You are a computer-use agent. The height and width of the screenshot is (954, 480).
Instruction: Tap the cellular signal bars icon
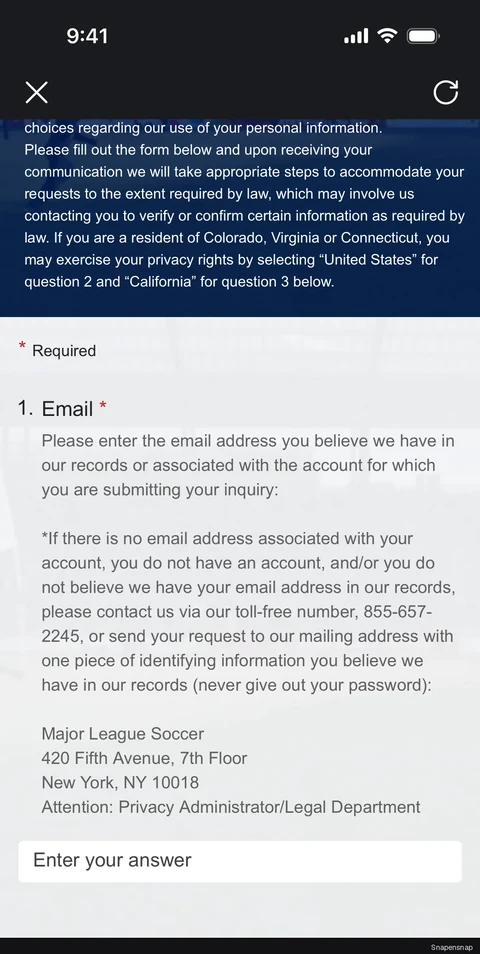[356, 37]
